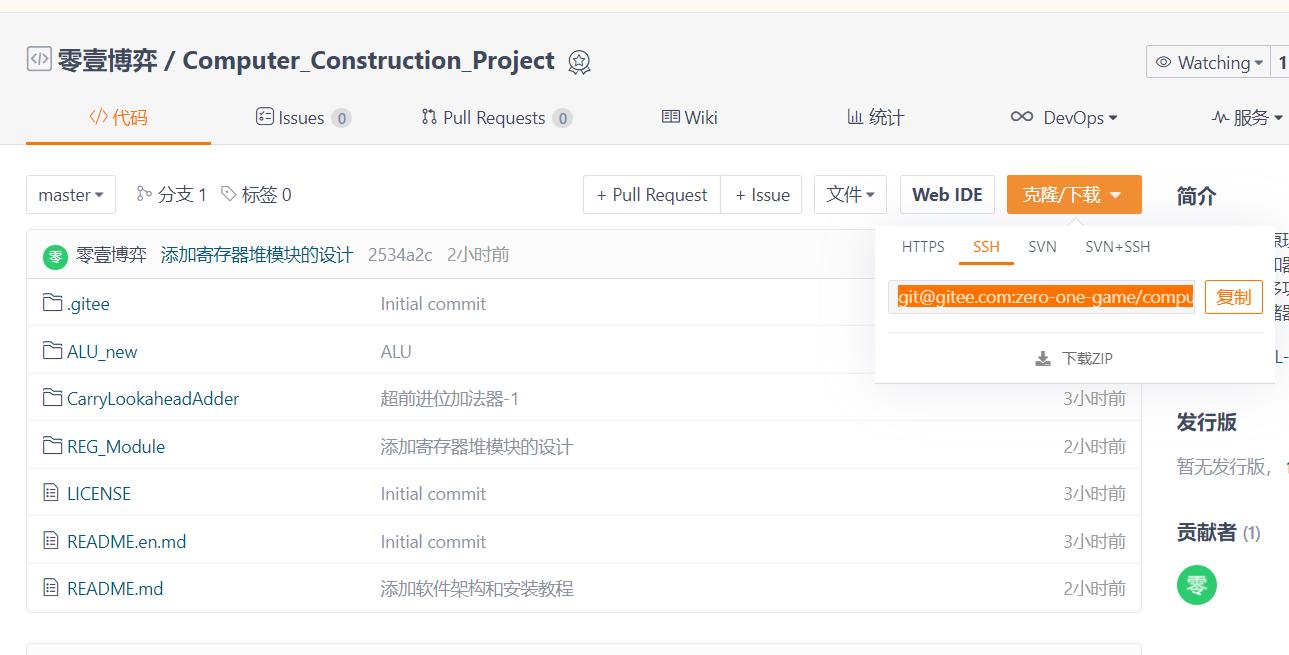Open the Web IDE button
The height and width of the screenshot is (655, 1289).
click(x=947, y=195)
